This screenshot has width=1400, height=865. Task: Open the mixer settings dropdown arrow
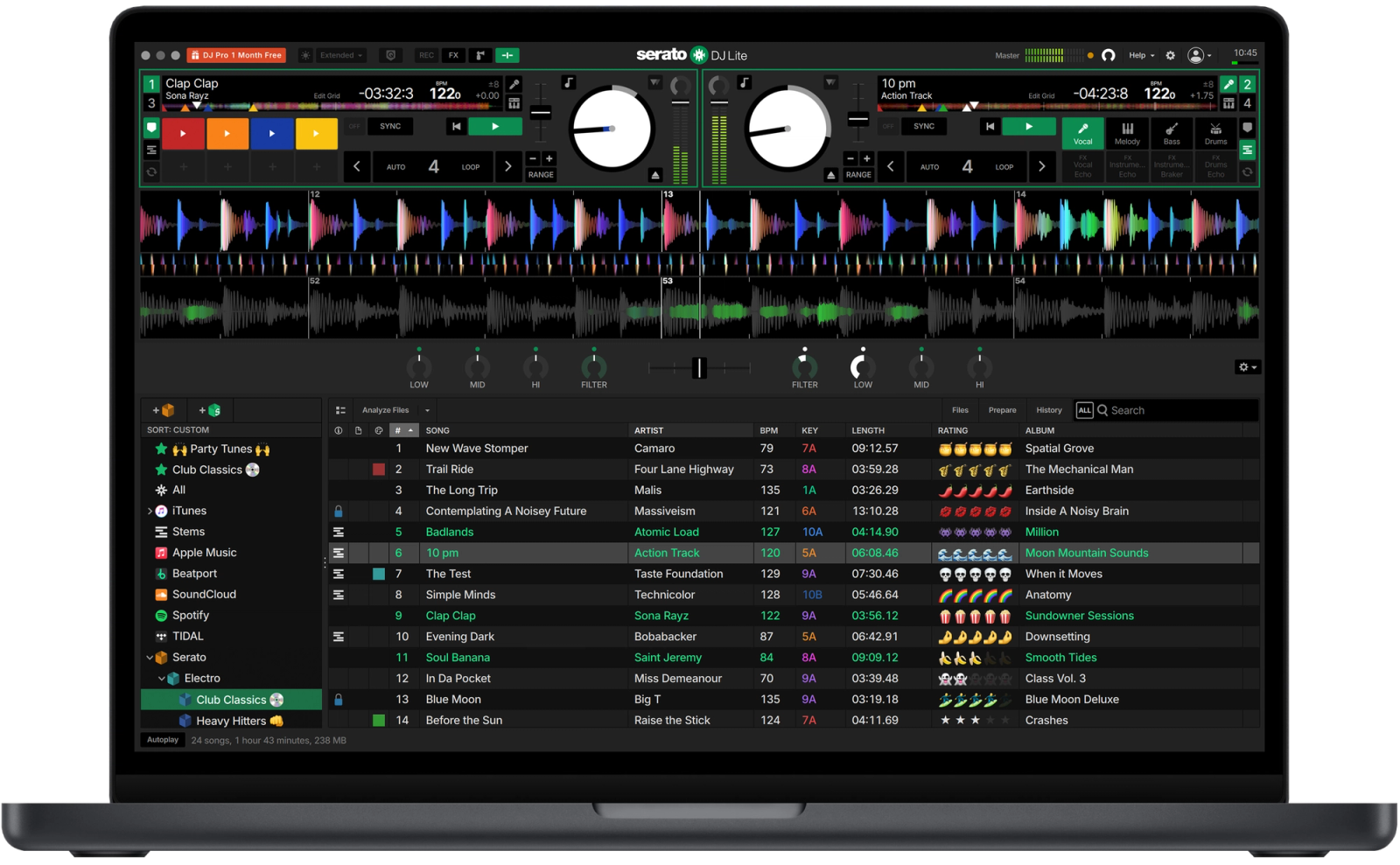1255,367
